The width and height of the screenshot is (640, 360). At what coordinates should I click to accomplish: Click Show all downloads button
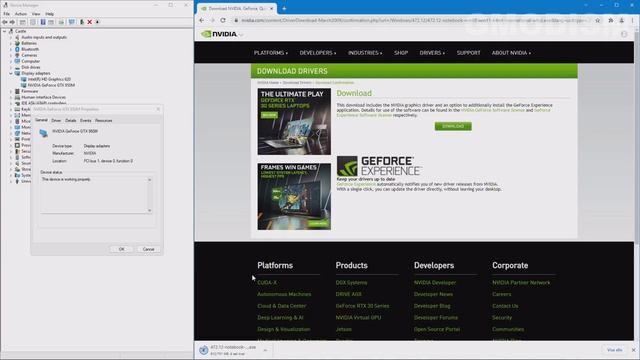[614, 350]
